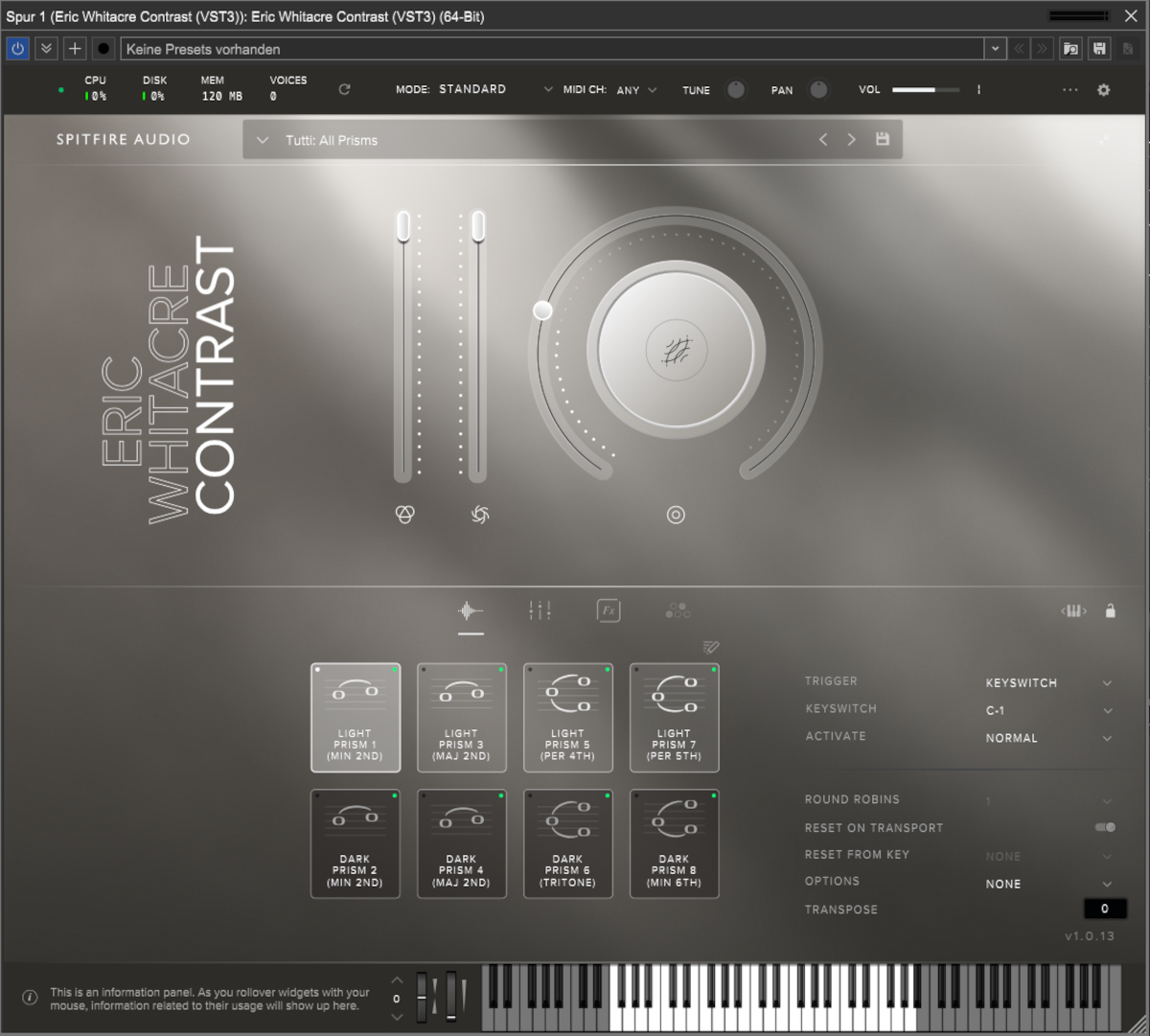The width and height of the screenshot is (1150, 1036).
Task: Click the keyboard range icon
Action: 1073,610
